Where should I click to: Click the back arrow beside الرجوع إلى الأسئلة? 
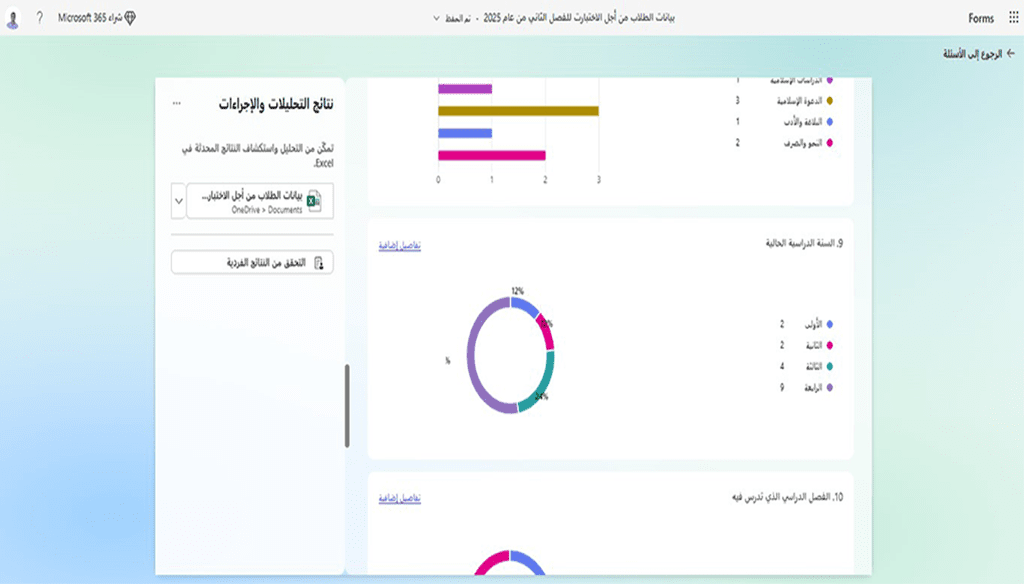click(x=1010, y=54)
